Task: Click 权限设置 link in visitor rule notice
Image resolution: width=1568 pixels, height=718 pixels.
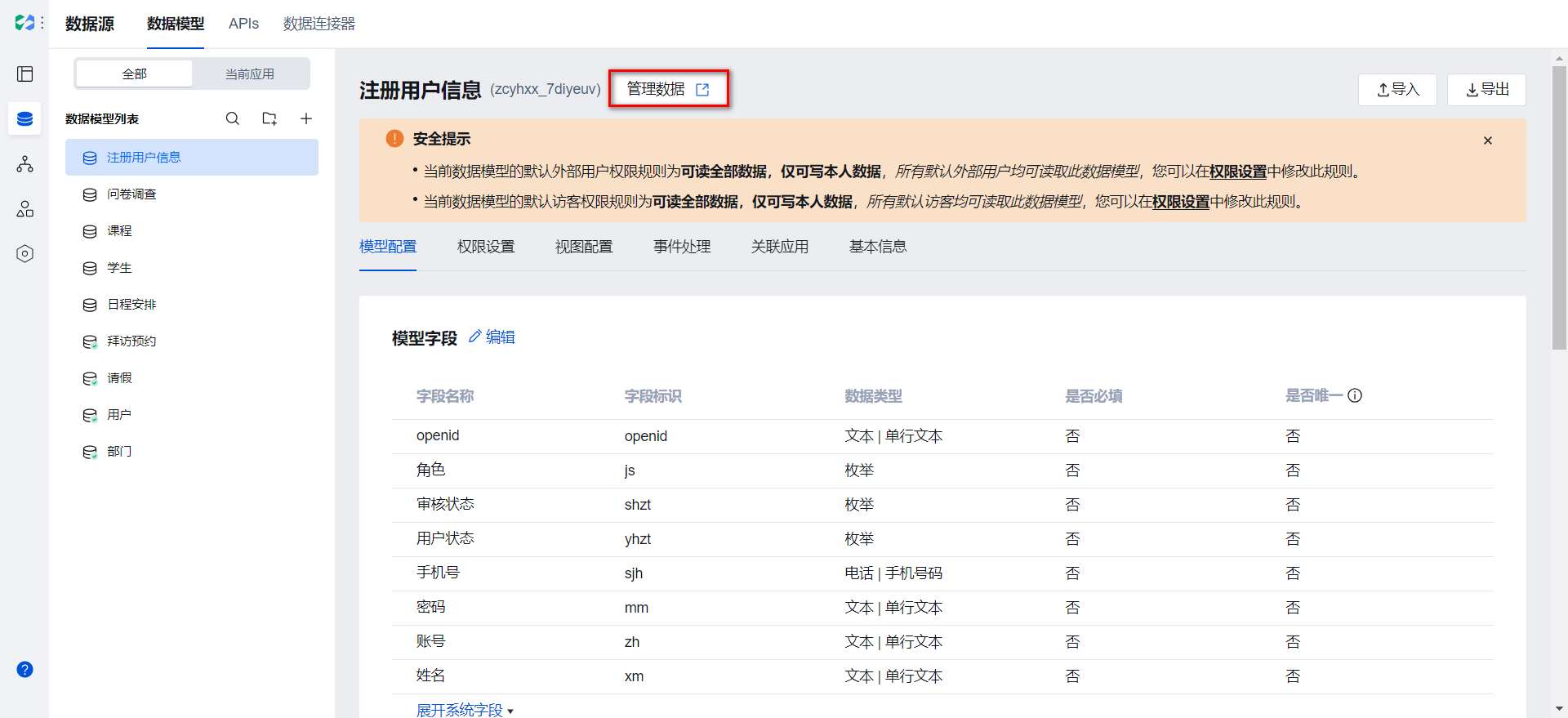Action: pyautogui.click(x=1181, y=202)
